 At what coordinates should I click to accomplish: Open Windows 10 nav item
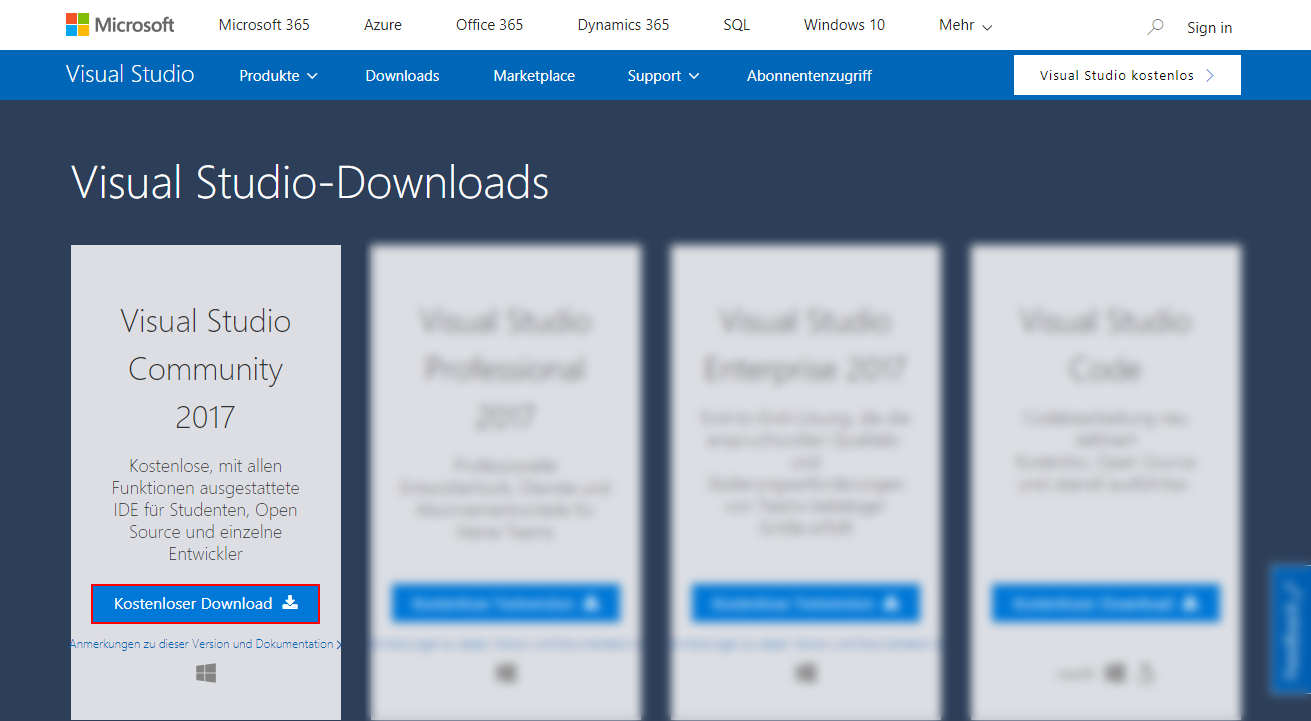click(844, 25)
